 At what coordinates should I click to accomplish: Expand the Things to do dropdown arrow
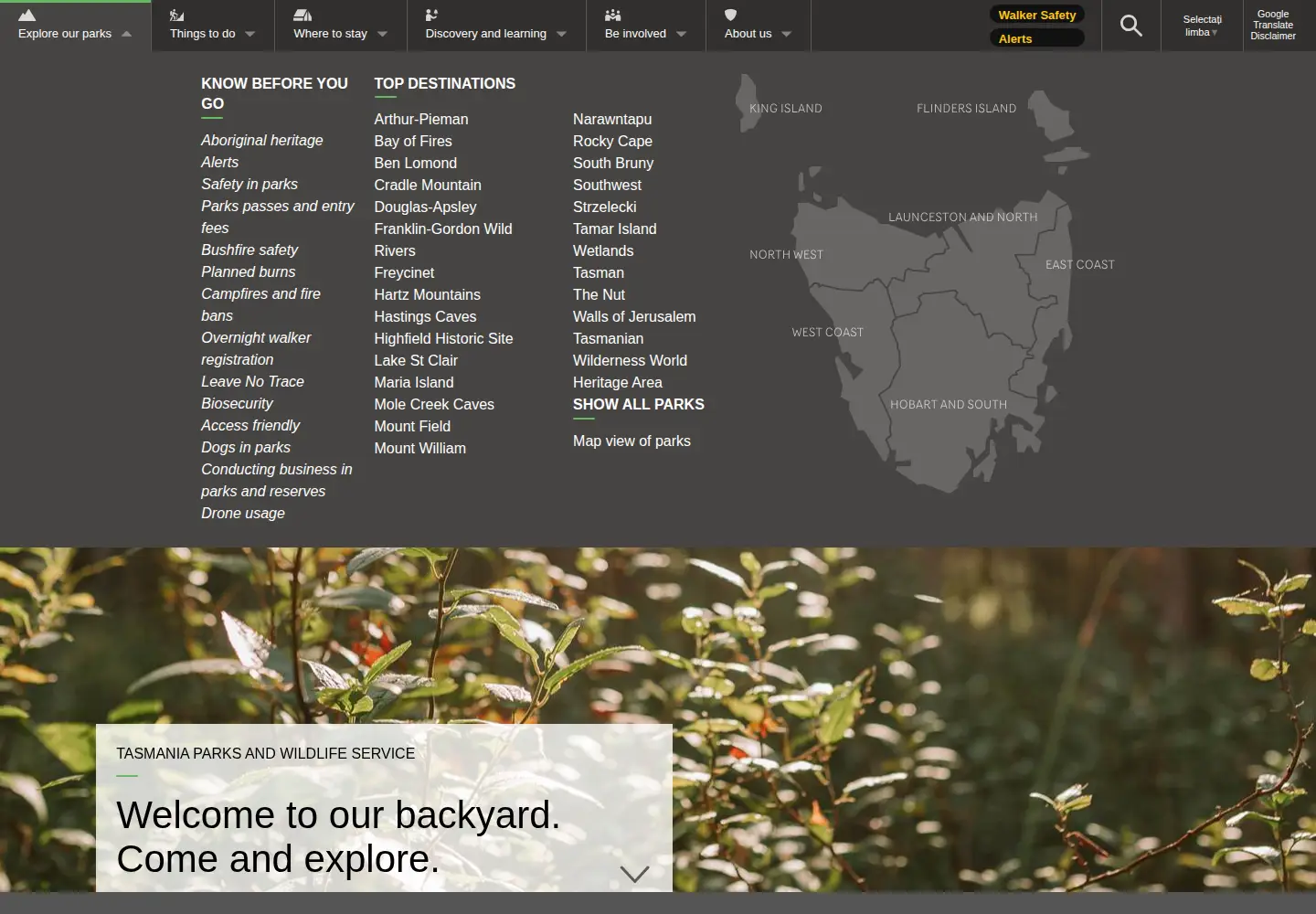coord(250,35)
